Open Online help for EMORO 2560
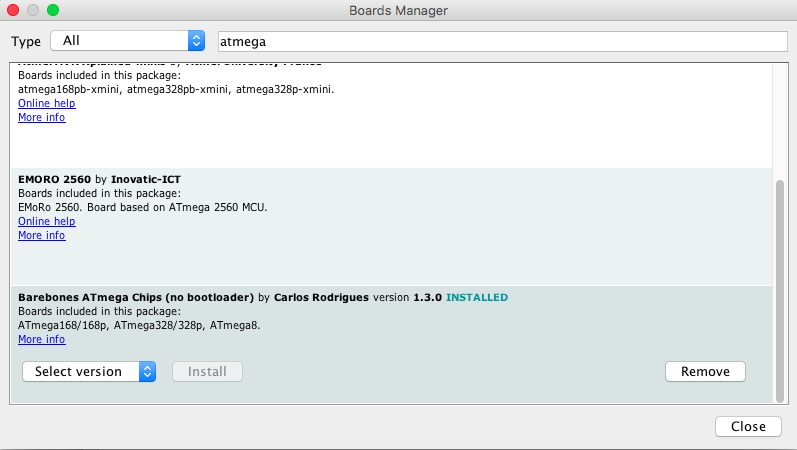 tap(47, 221)
